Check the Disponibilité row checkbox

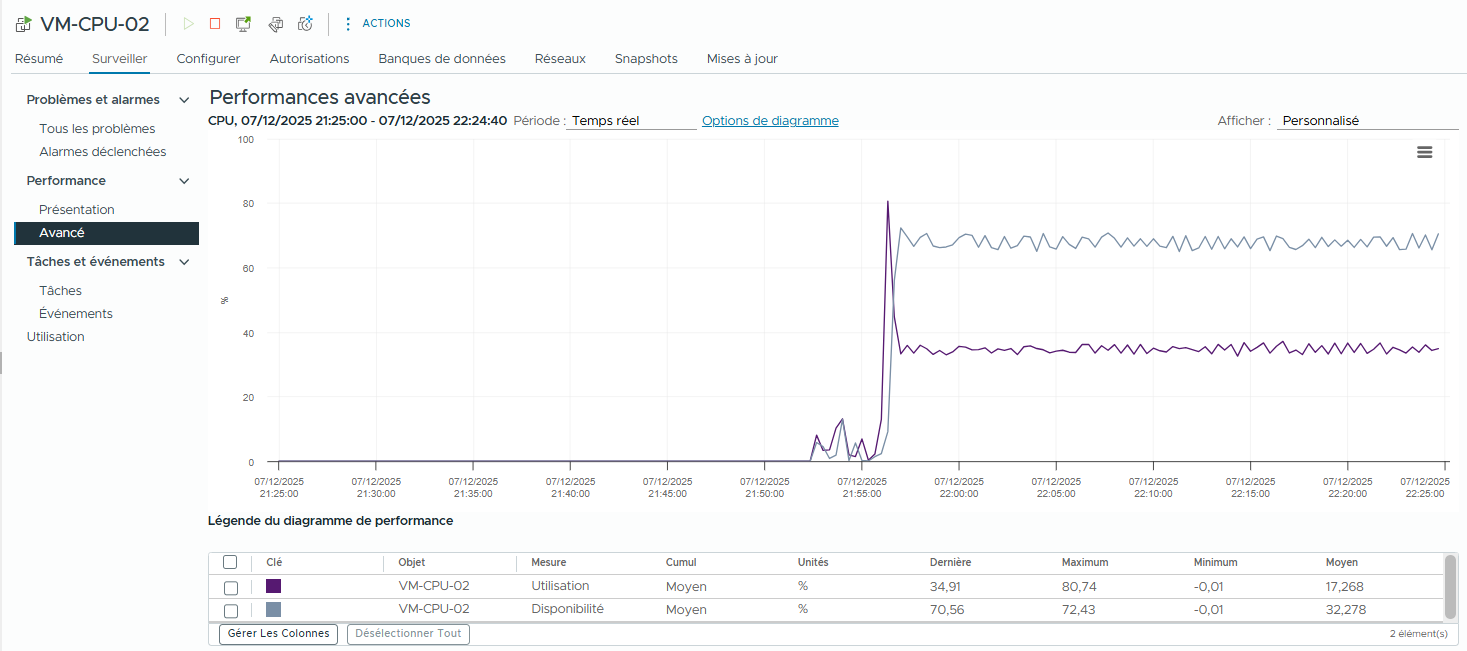(x=231, y=610)
